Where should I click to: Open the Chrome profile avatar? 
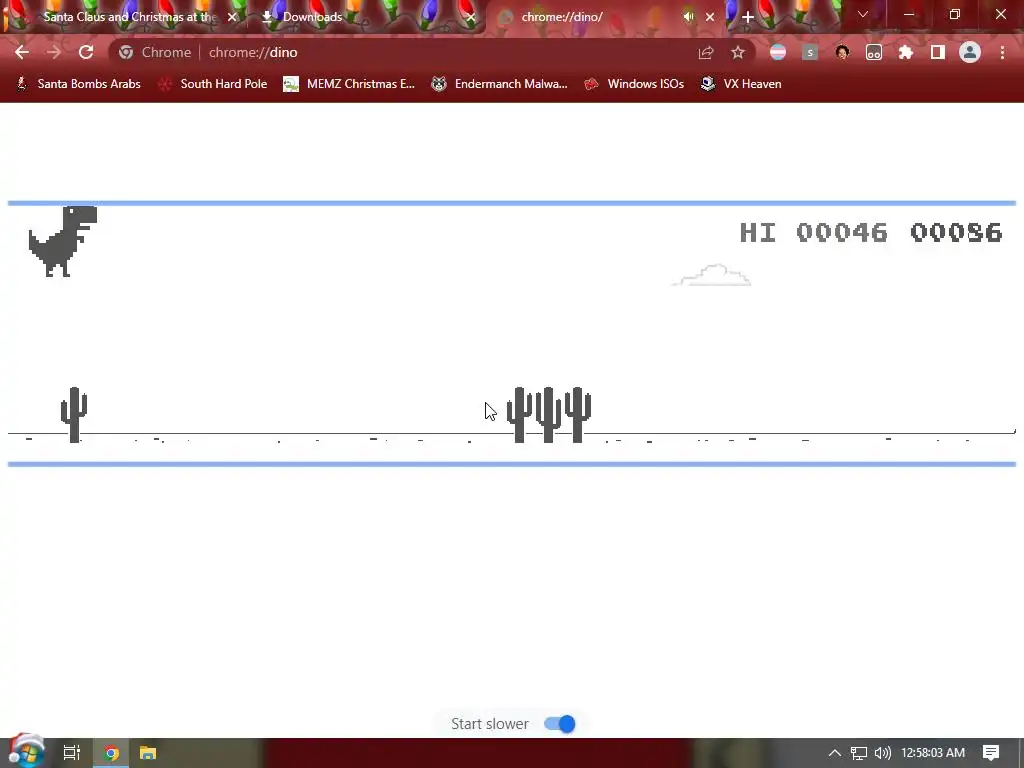[x=970, y=52]
